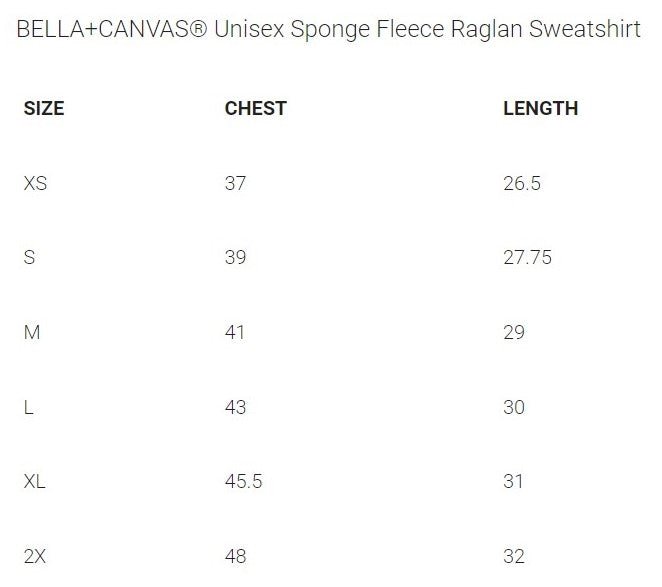Select the S size row label
The height and width of the screenshot is (587, 662).
pyautogui.click(x=29, y=258)
